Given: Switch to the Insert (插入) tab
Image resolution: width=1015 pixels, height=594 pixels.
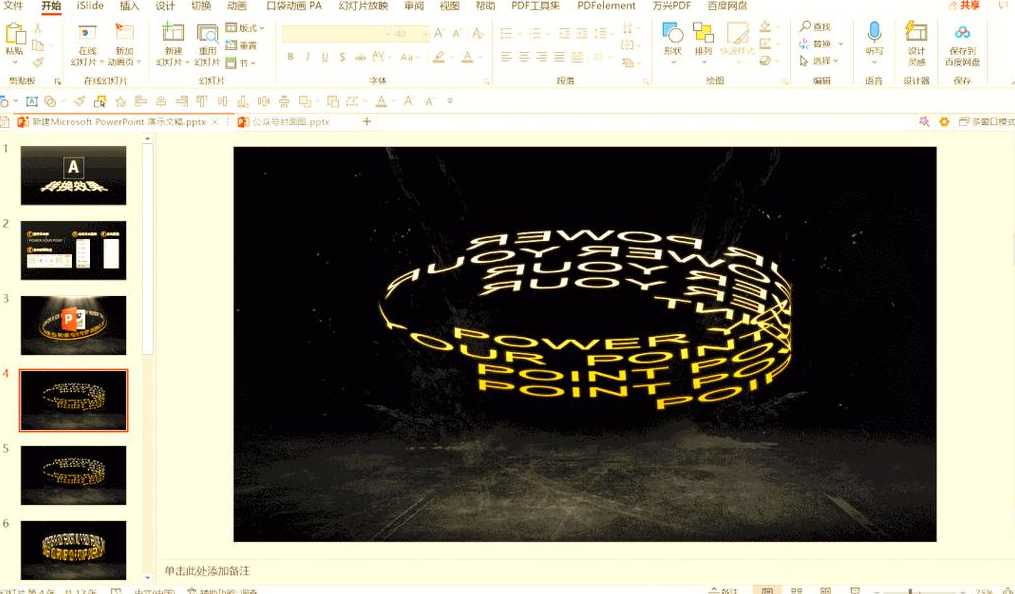Looking at the screenshot, I should coord(129,5).
